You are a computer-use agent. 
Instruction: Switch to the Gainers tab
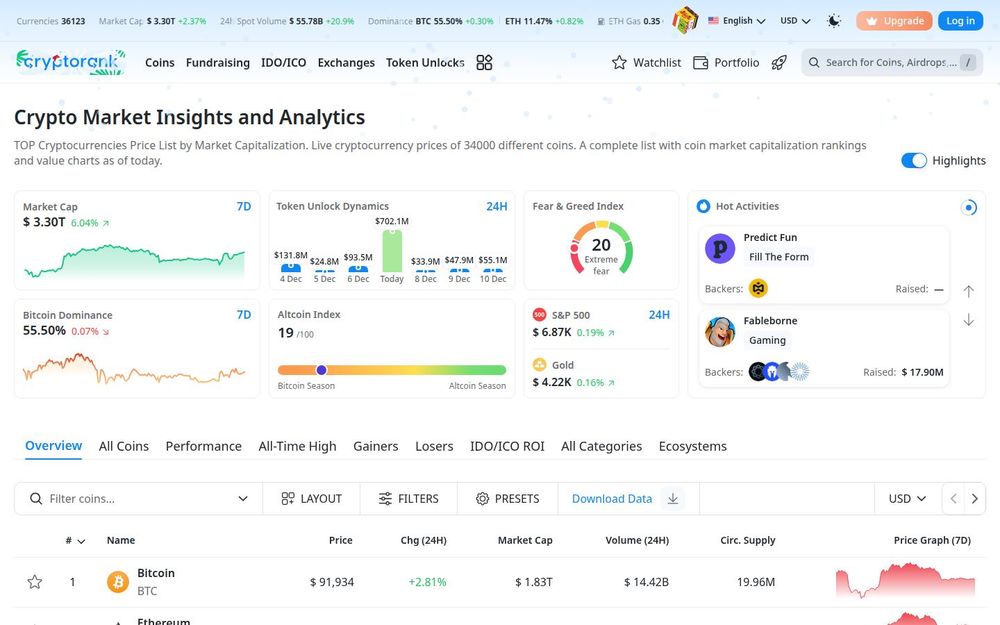[376, 446]
